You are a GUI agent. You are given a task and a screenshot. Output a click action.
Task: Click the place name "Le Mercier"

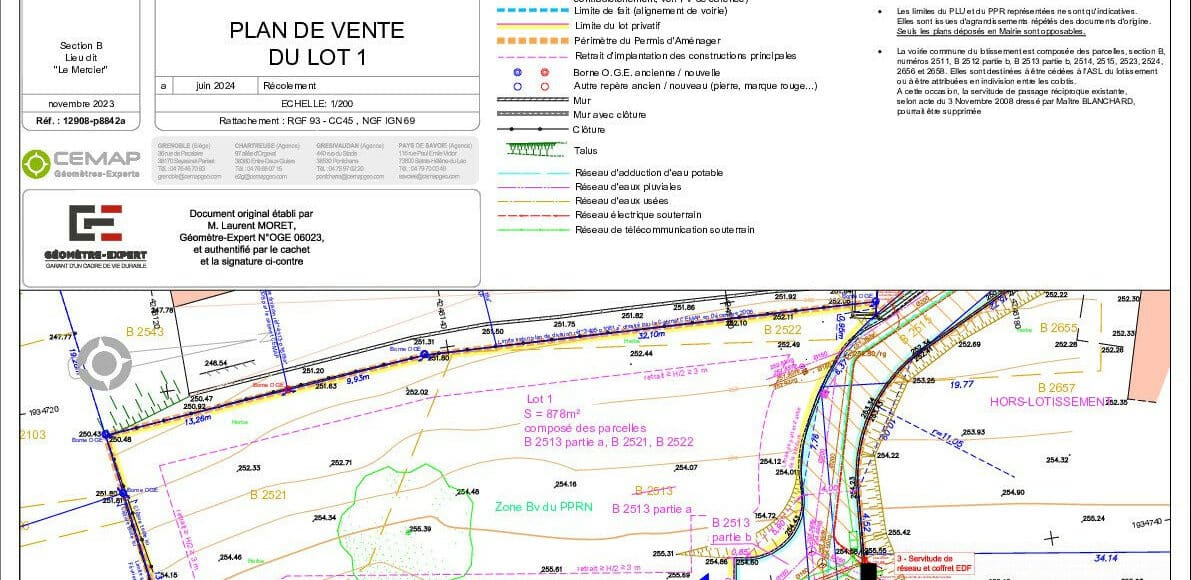[x=81, y=70]
